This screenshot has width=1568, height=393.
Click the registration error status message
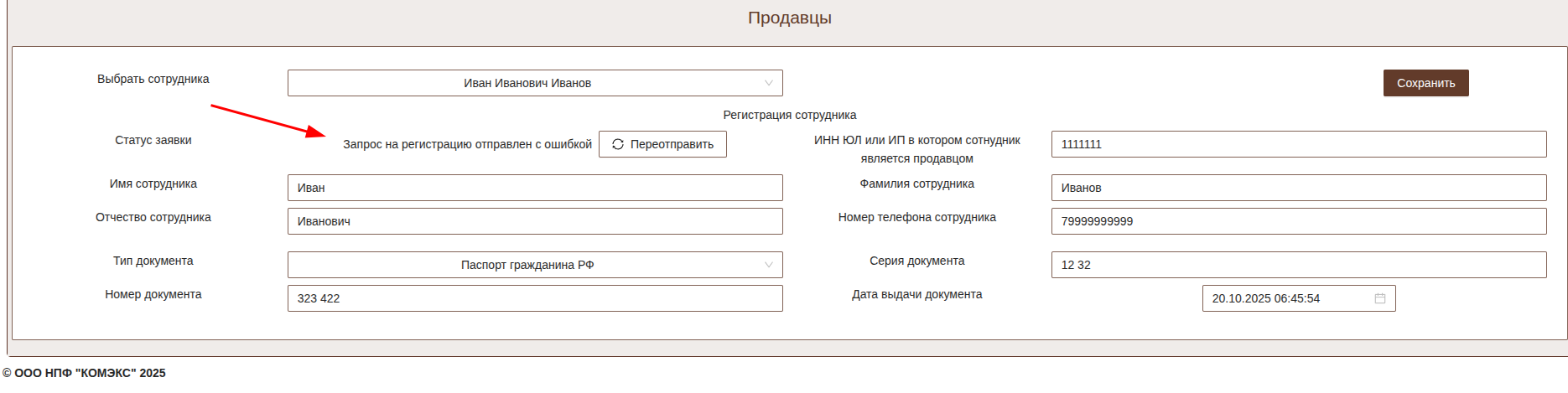pyautogui.click(x=467, y=144)
